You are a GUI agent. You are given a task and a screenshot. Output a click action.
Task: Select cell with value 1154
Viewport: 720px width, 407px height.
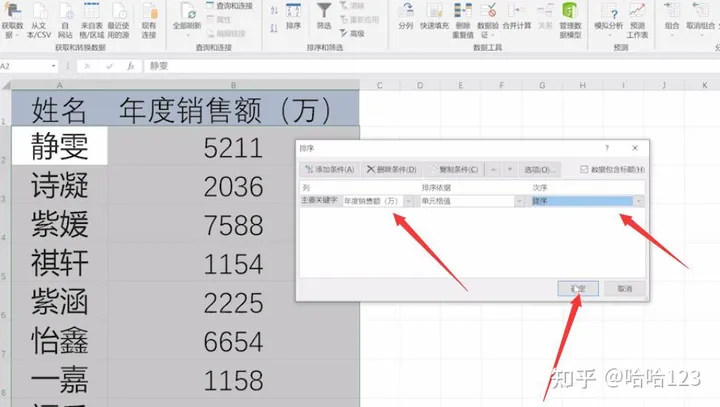click(x=233, y=263)
